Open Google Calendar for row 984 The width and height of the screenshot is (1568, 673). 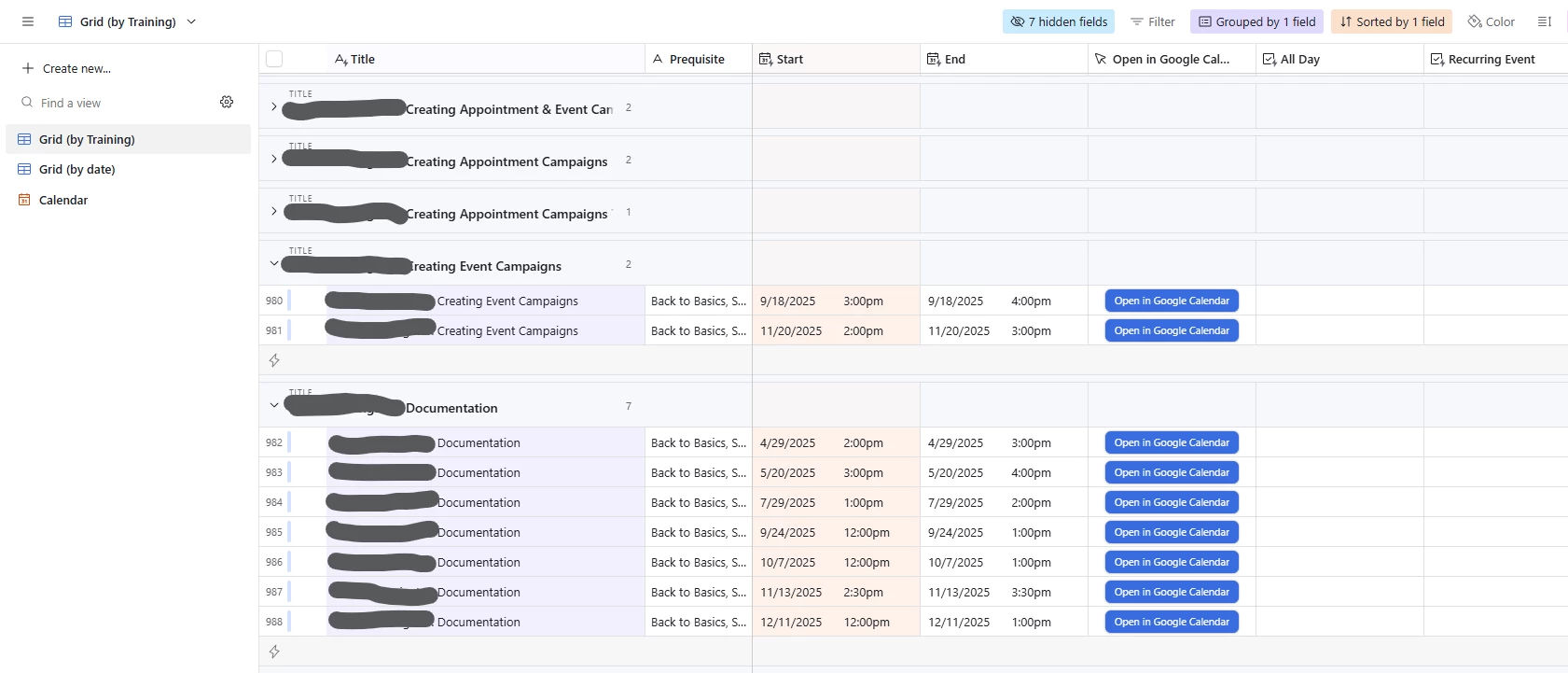point(1172,502)
